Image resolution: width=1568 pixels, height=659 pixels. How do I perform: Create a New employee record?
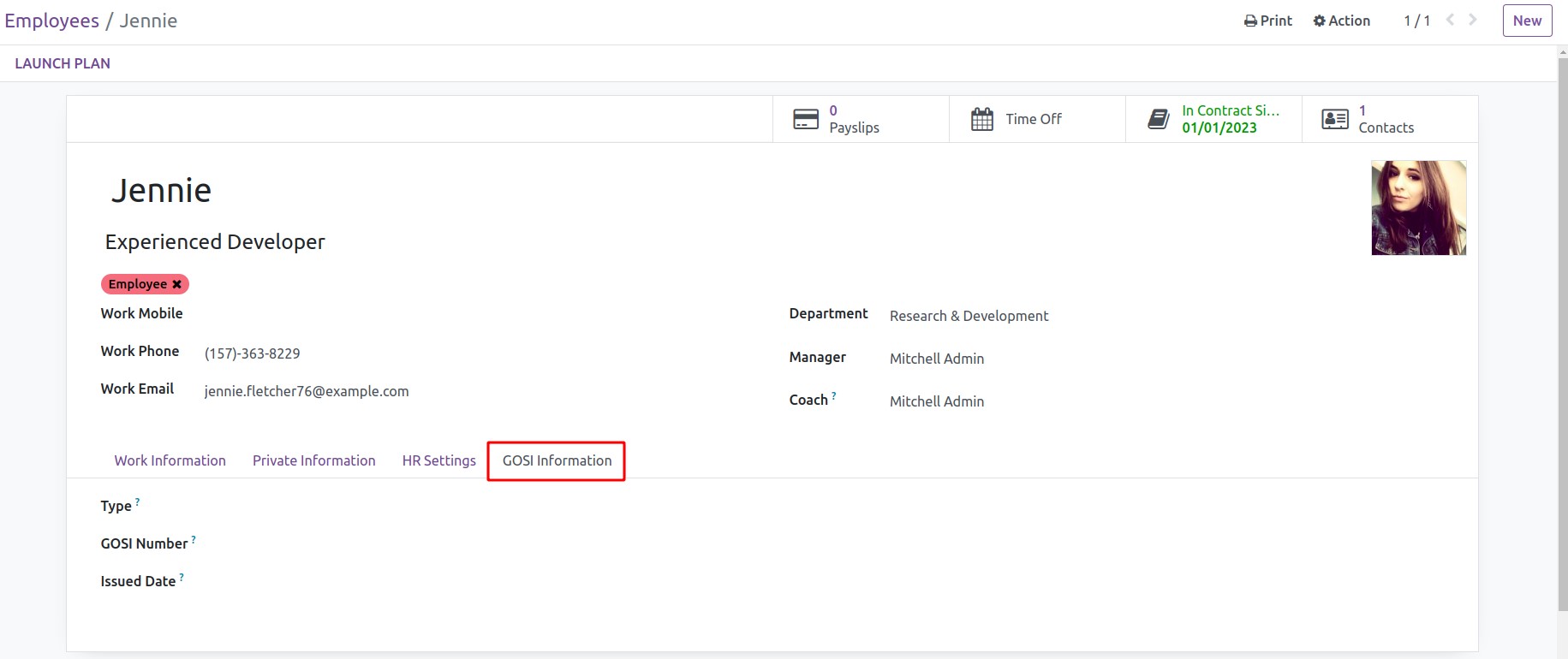tap(1527, 21)
